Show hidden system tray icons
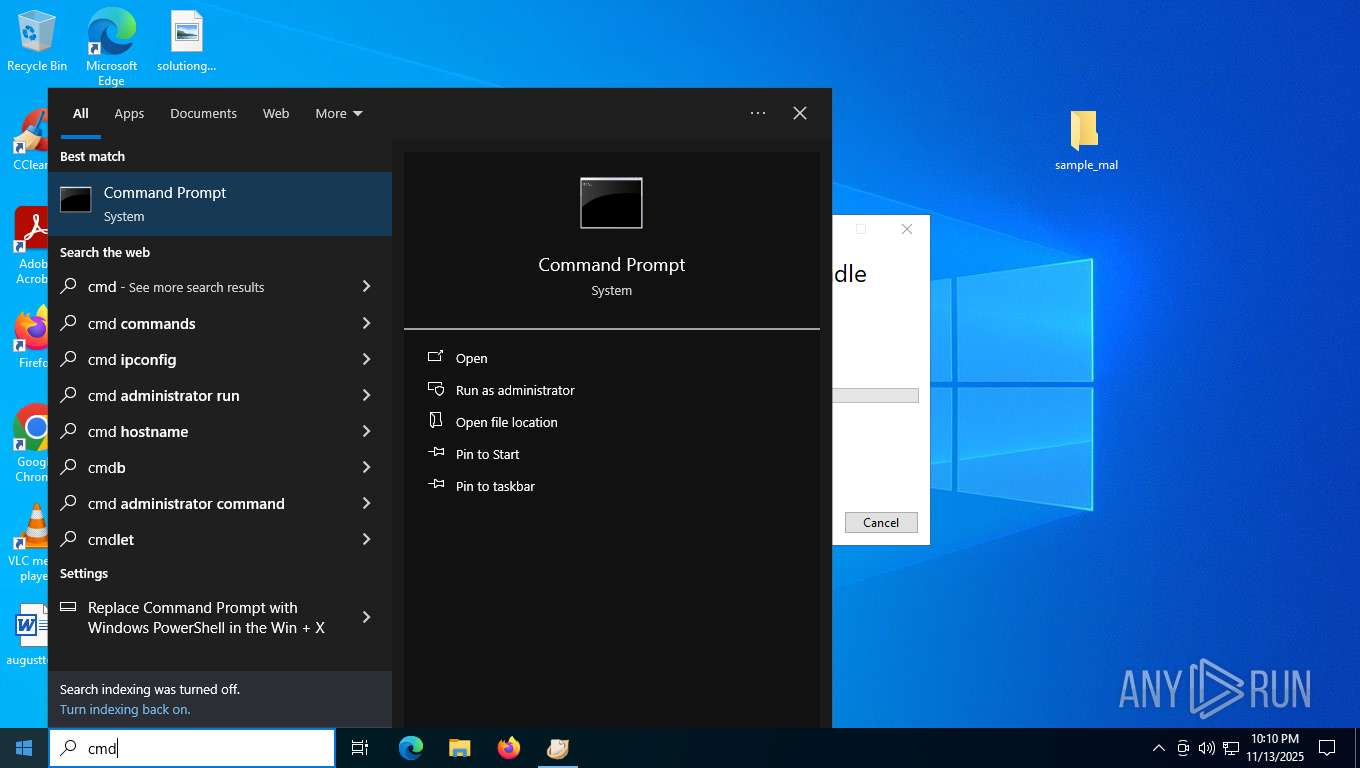Screen dimensions: 1360x768 [x=1158, y=748]
